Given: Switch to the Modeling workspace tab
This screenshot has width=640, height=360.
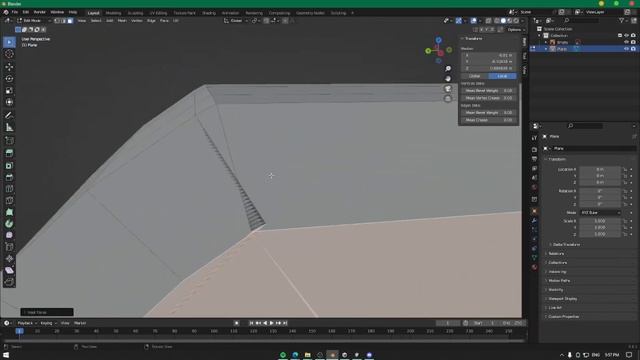Looking at the screenshot, I should coord(113,13).
